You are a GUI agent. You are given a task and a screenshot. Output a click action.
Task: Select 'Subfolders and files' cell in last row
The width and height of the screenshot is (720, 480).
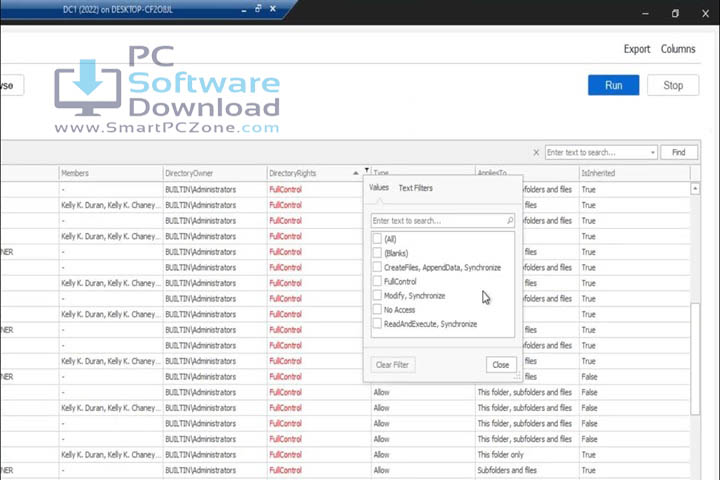(x=527, y=470)
